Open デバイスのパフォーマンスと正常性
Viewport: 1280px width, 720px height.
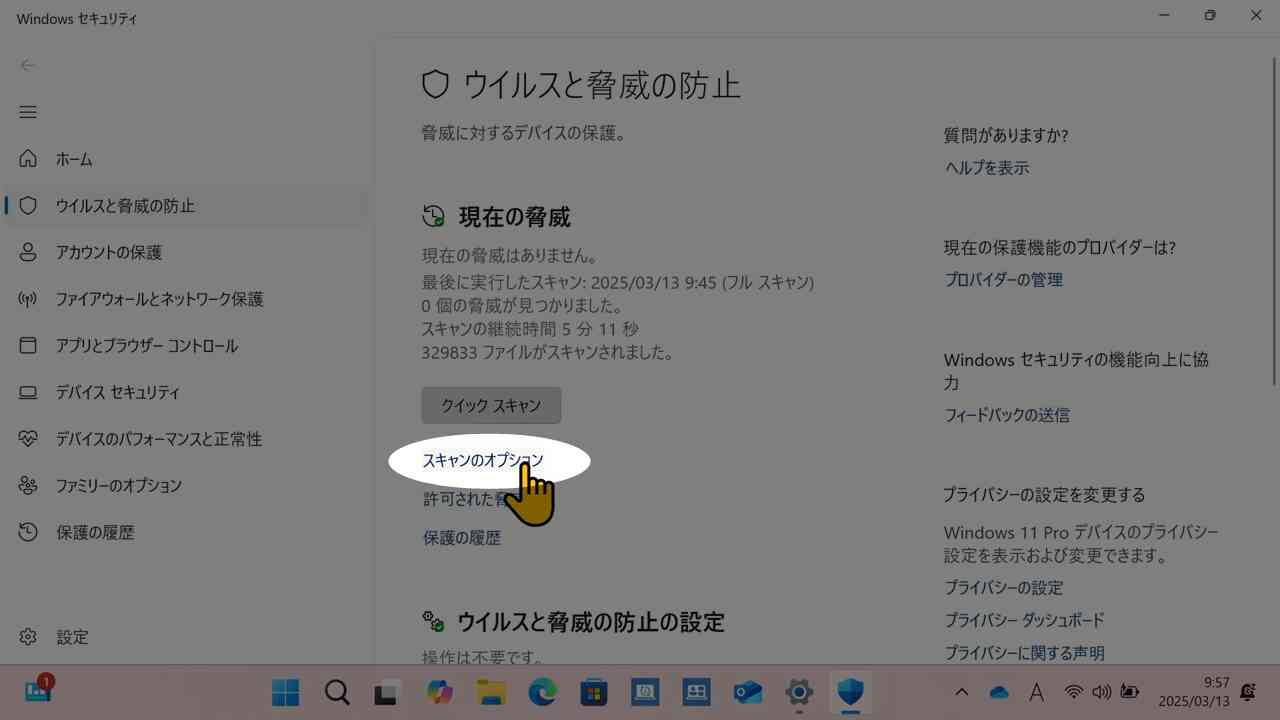pos(28,439)
